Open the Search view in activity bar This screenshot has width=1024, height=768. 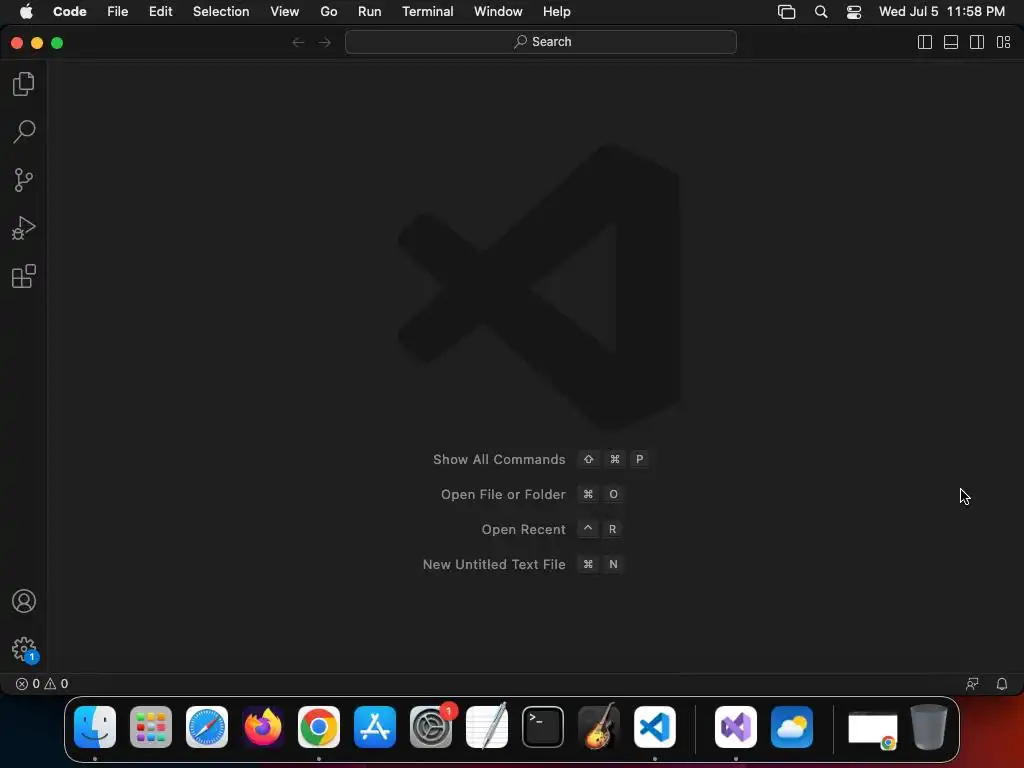[x=24, y=131]
